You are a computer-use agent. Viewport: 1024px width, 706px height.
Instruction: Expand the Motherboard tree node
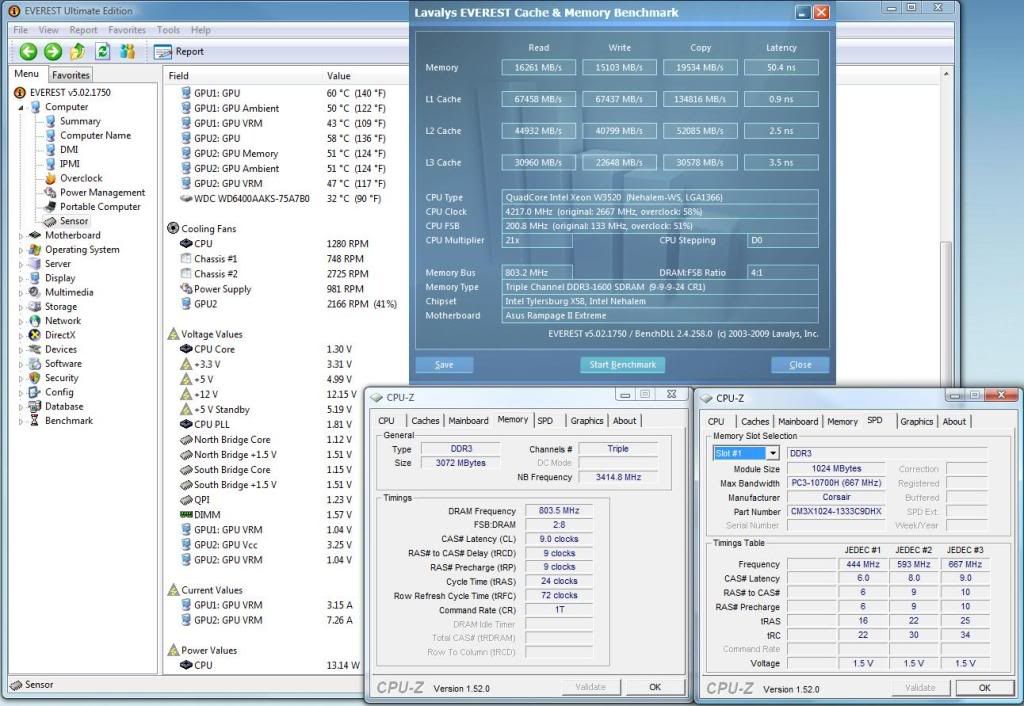pyautogui.click(x=21, y=236)
